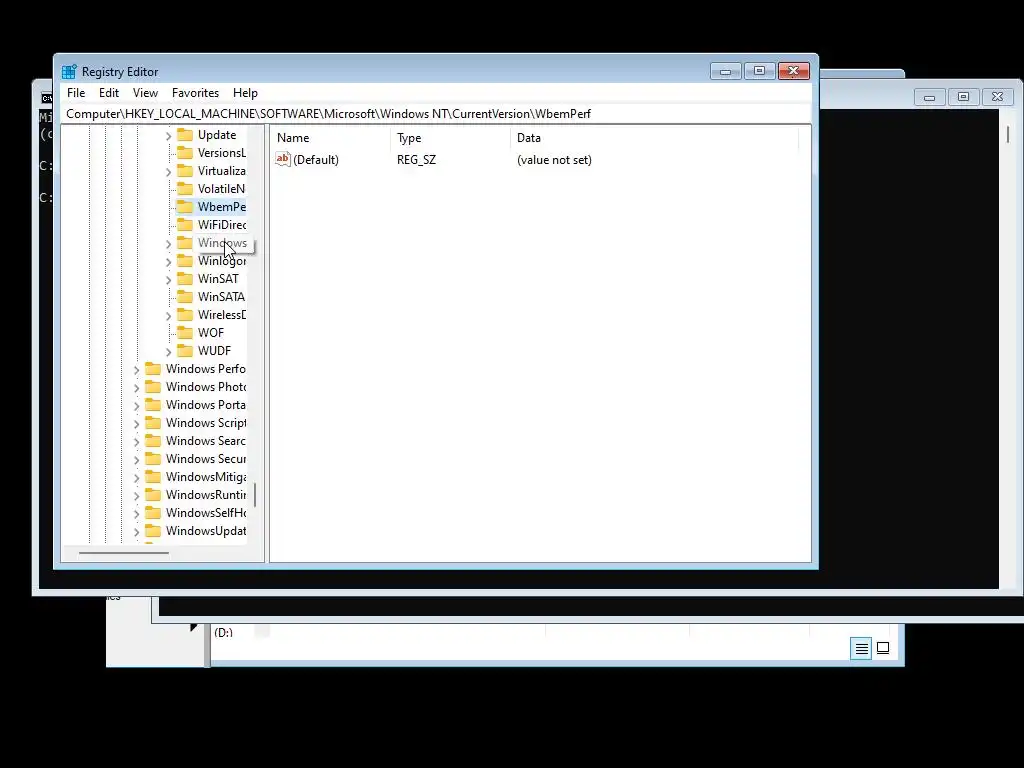Select the Windows Photo folder icon

pos(153,387)
